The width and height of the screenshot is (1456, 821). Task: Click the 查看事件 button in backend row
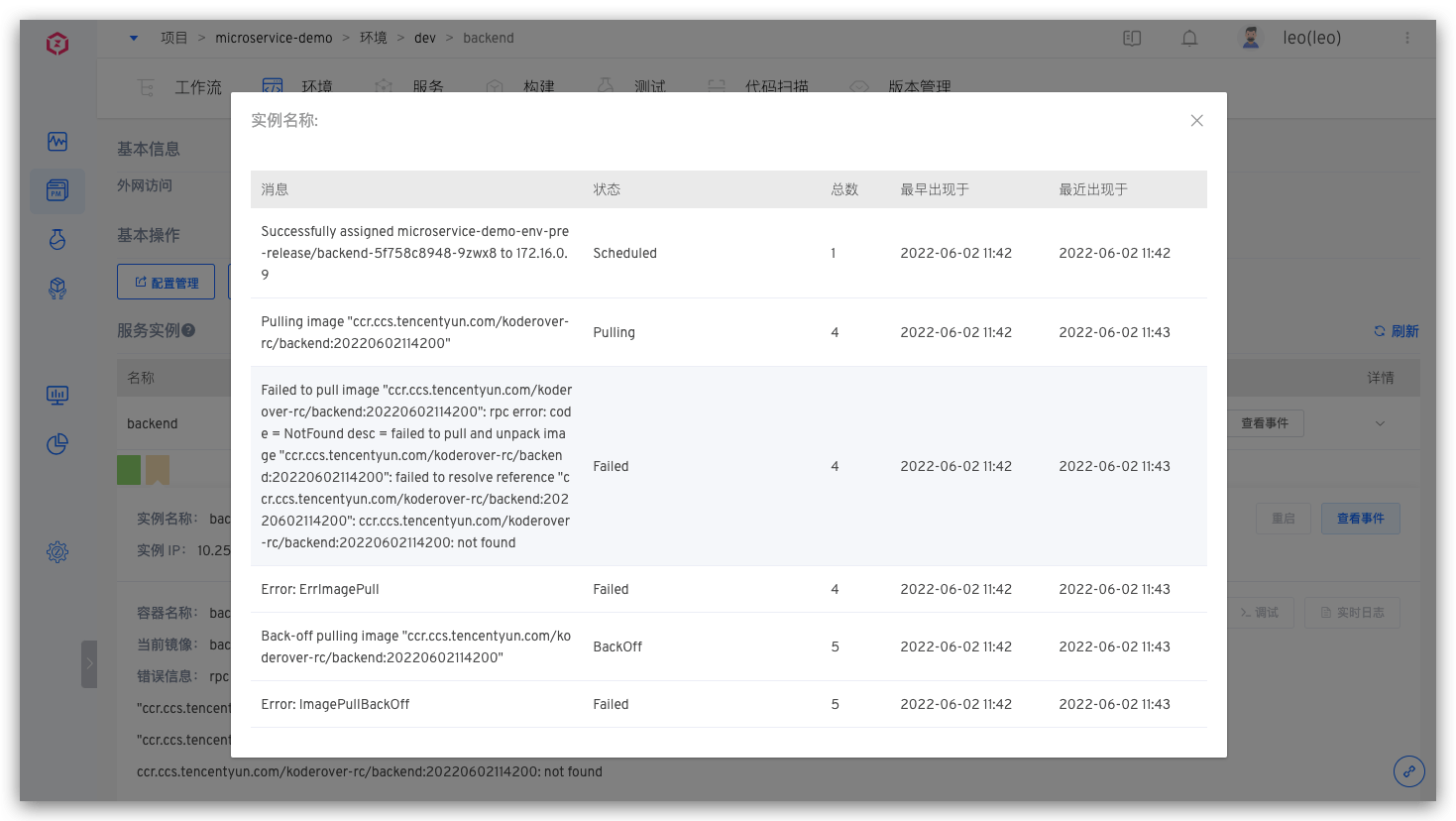point(1265,423)
